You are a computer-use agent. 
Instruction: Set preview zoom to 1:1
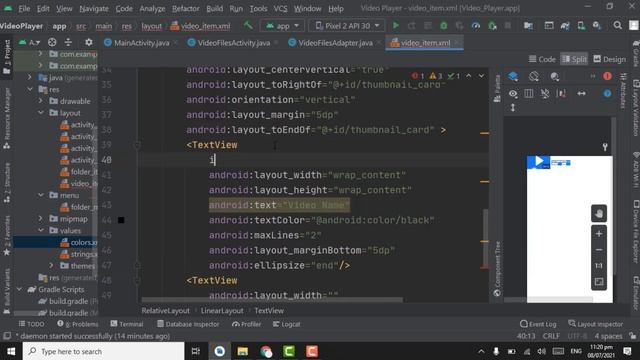[599, 266]
